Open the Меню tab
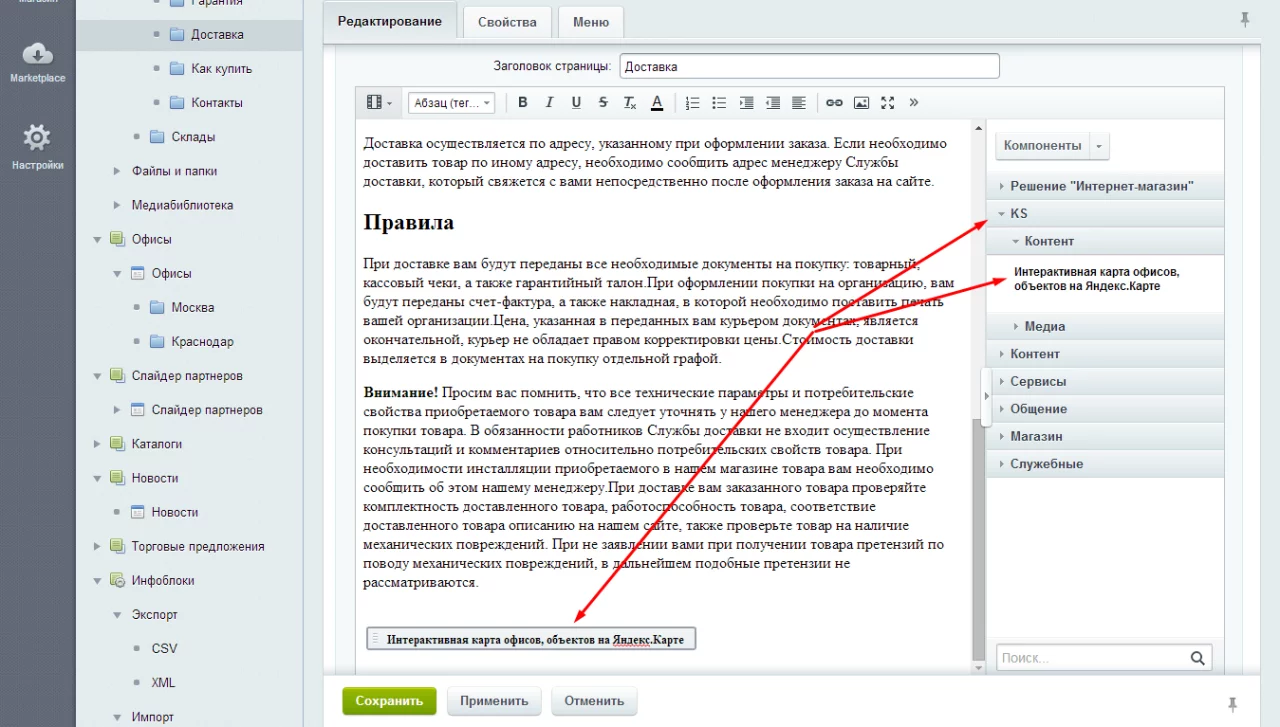This screenshot has height=727, width=1280. (x=591, y=22)
